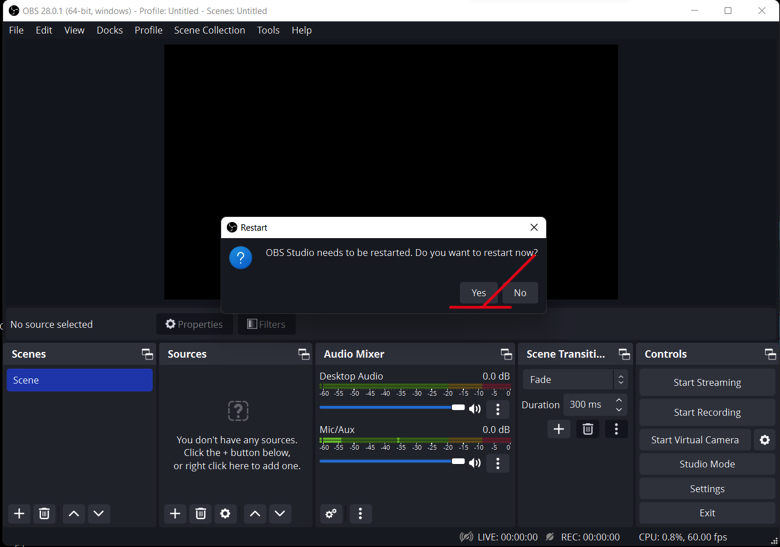This screenshot has height=547, width=780.
Task: Open Settings from Controls panel
Action: 707,489
